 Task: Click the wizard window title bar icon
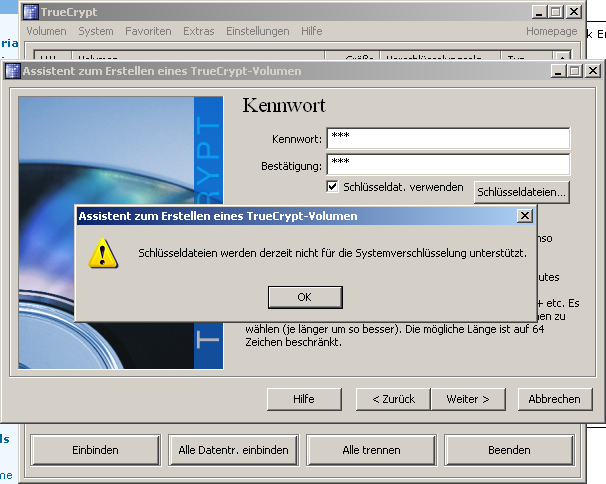click(x=12, y=71)
